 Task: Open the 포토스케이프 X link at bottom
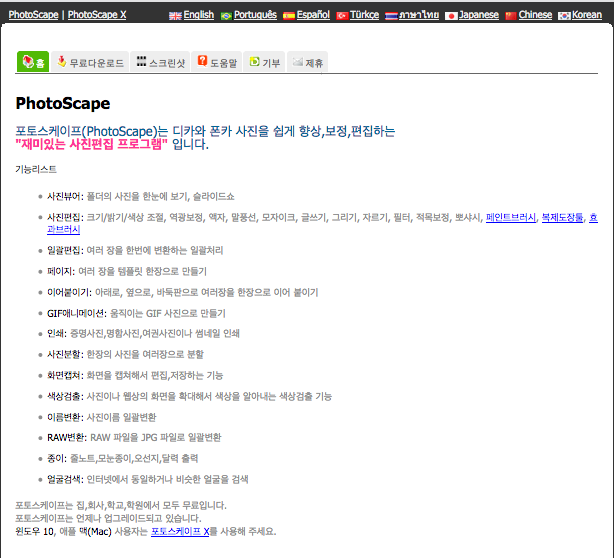(x=180, y=531)
